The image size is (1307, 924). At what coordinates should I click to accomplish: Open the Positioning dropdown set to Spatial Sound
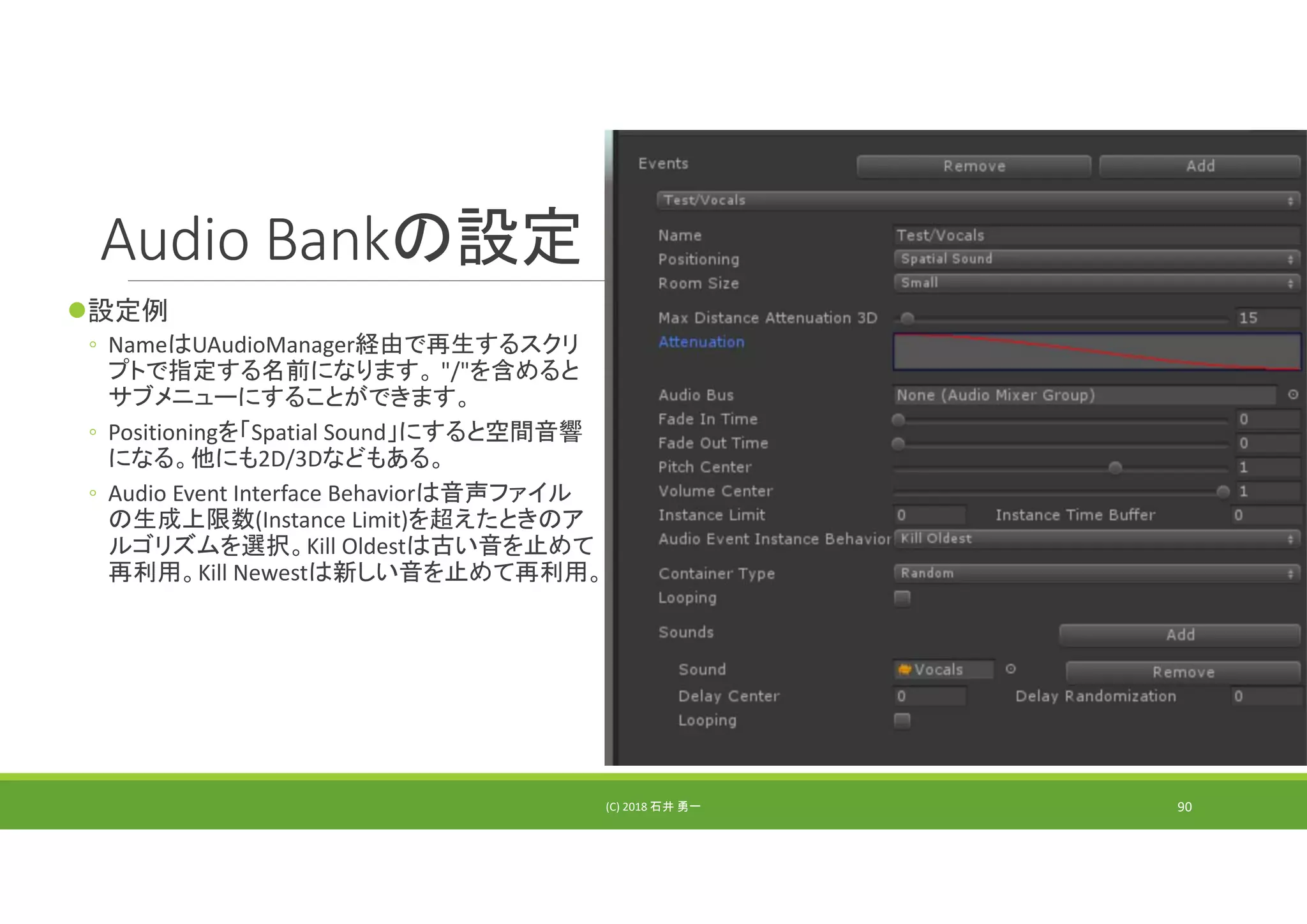tap(1096, 259)
